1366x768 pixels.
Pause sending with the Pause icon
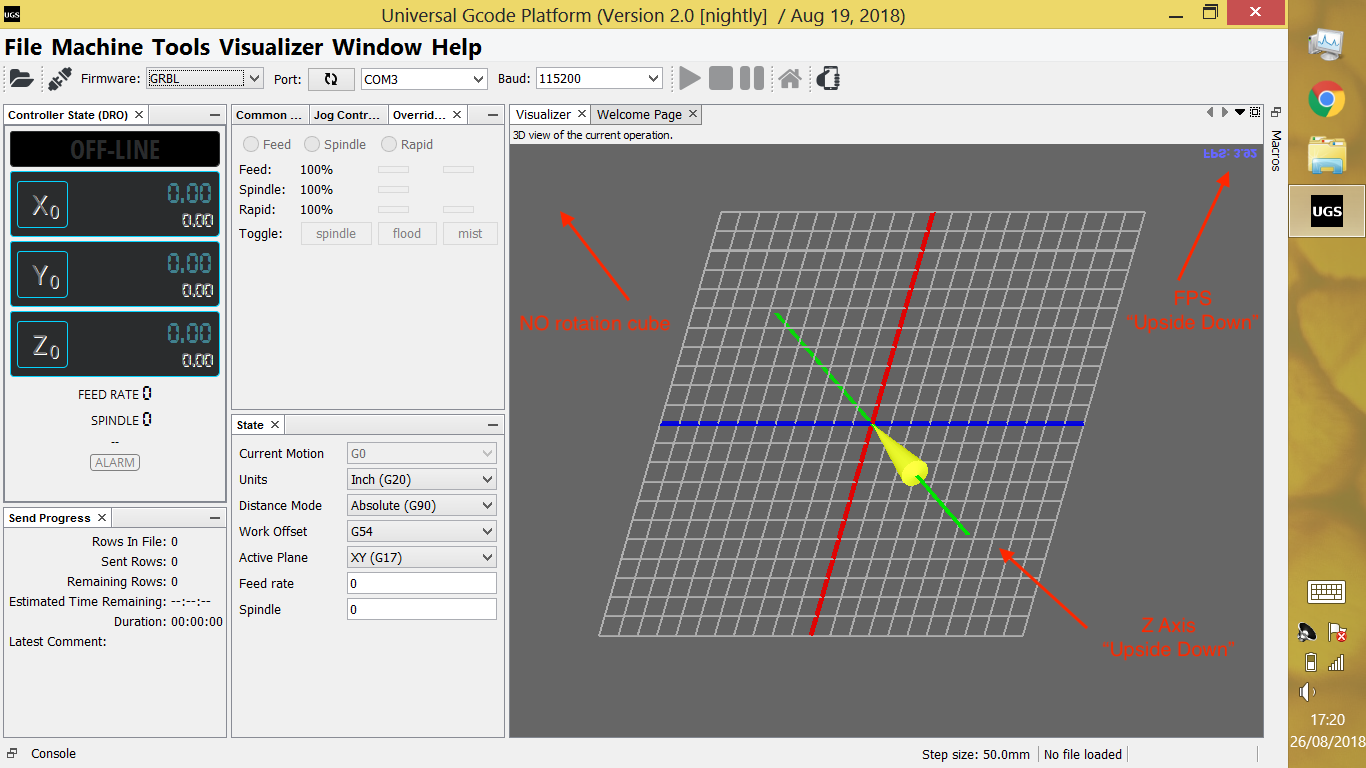pos(751,77)
